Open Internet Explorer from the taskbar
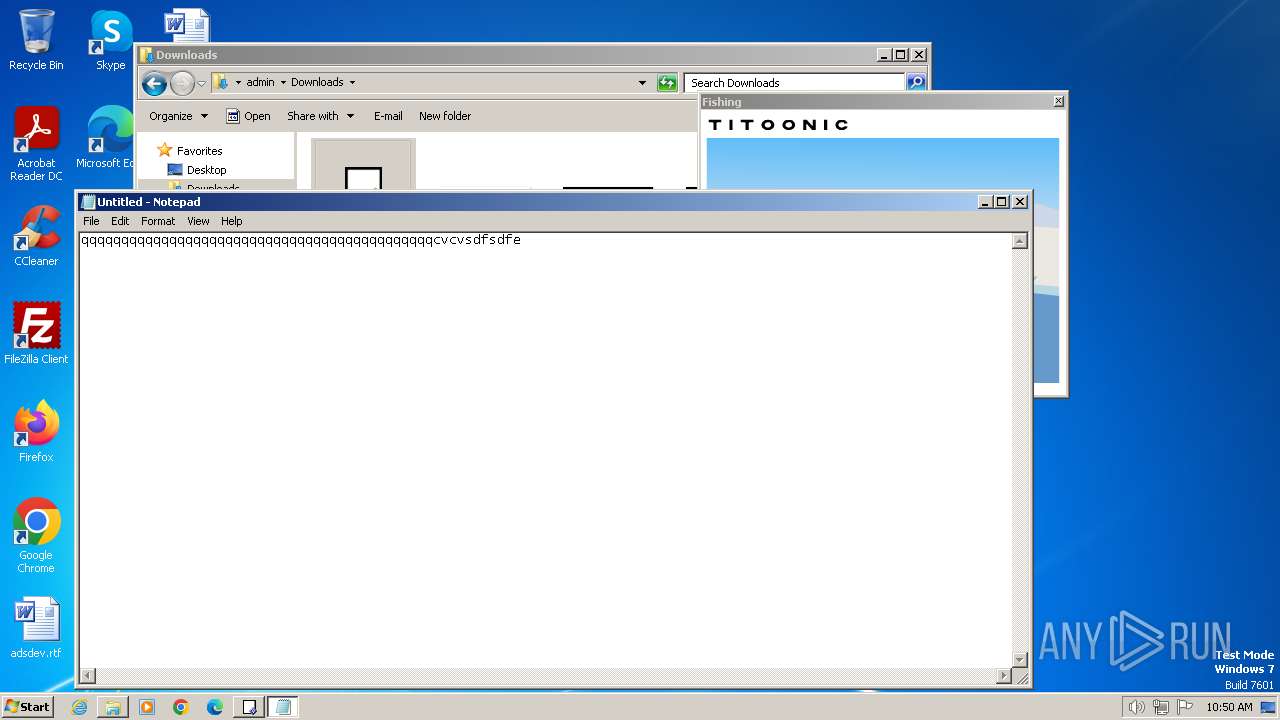The width and height of the screenshot is (1280, 720). click(x=79, y=707)
